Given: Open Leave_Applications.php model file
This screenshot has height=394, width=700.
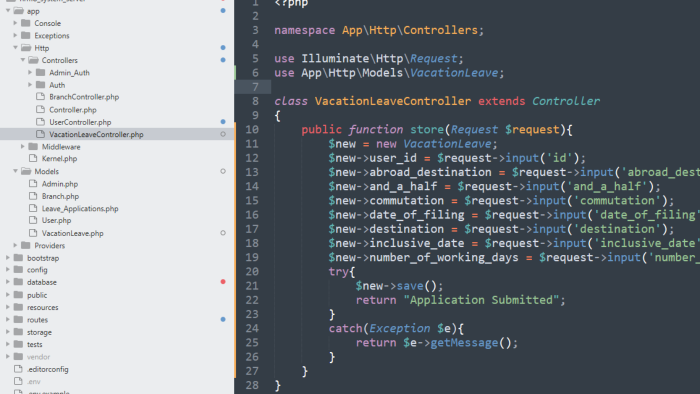Looking at the screenshot, I should 80,208.
